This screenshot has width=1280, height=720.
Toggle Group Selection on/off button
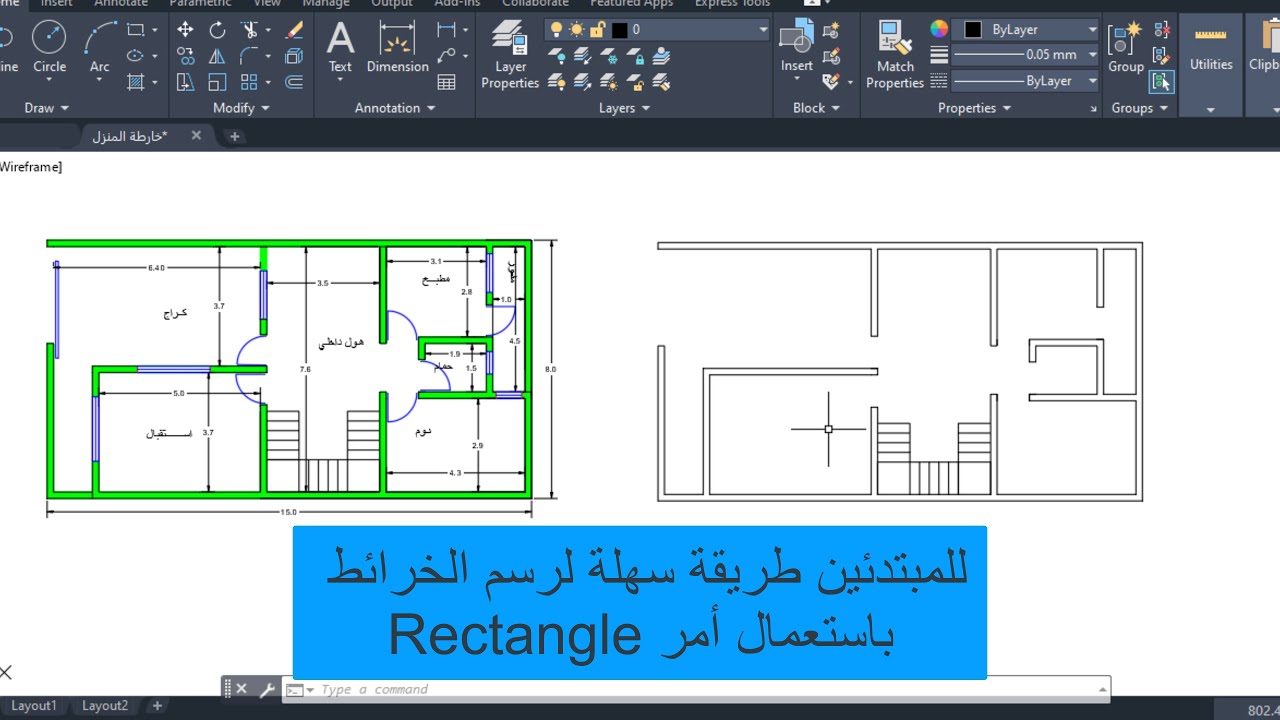tap(1161, 82)
